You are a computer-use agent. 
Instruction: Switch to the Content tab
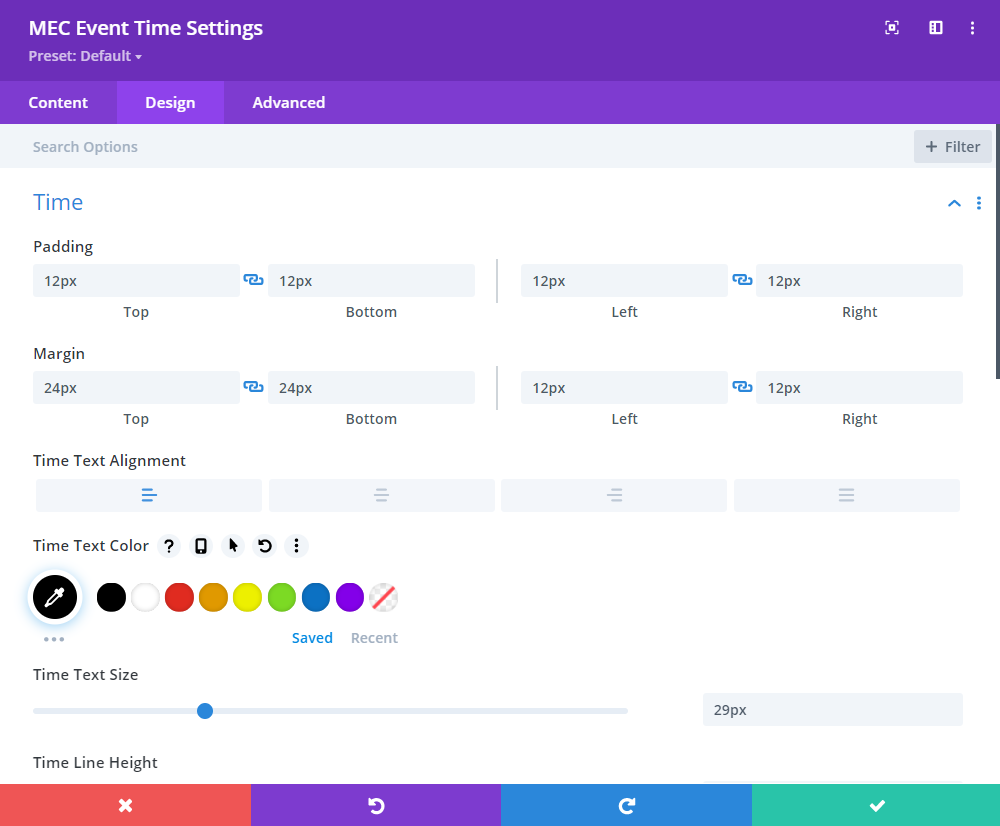(58, 103)
